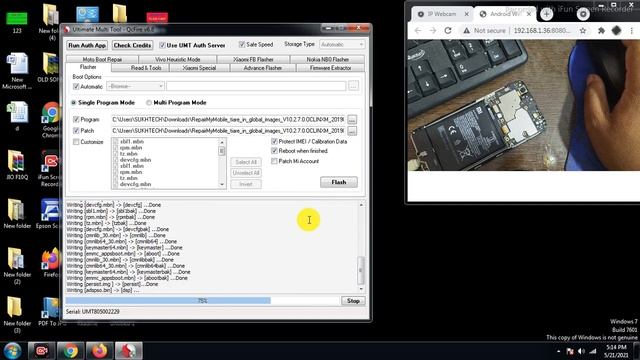Open the Firefox desktop shortcut
The height and width of the screenshot is (360, 640).
51,262
